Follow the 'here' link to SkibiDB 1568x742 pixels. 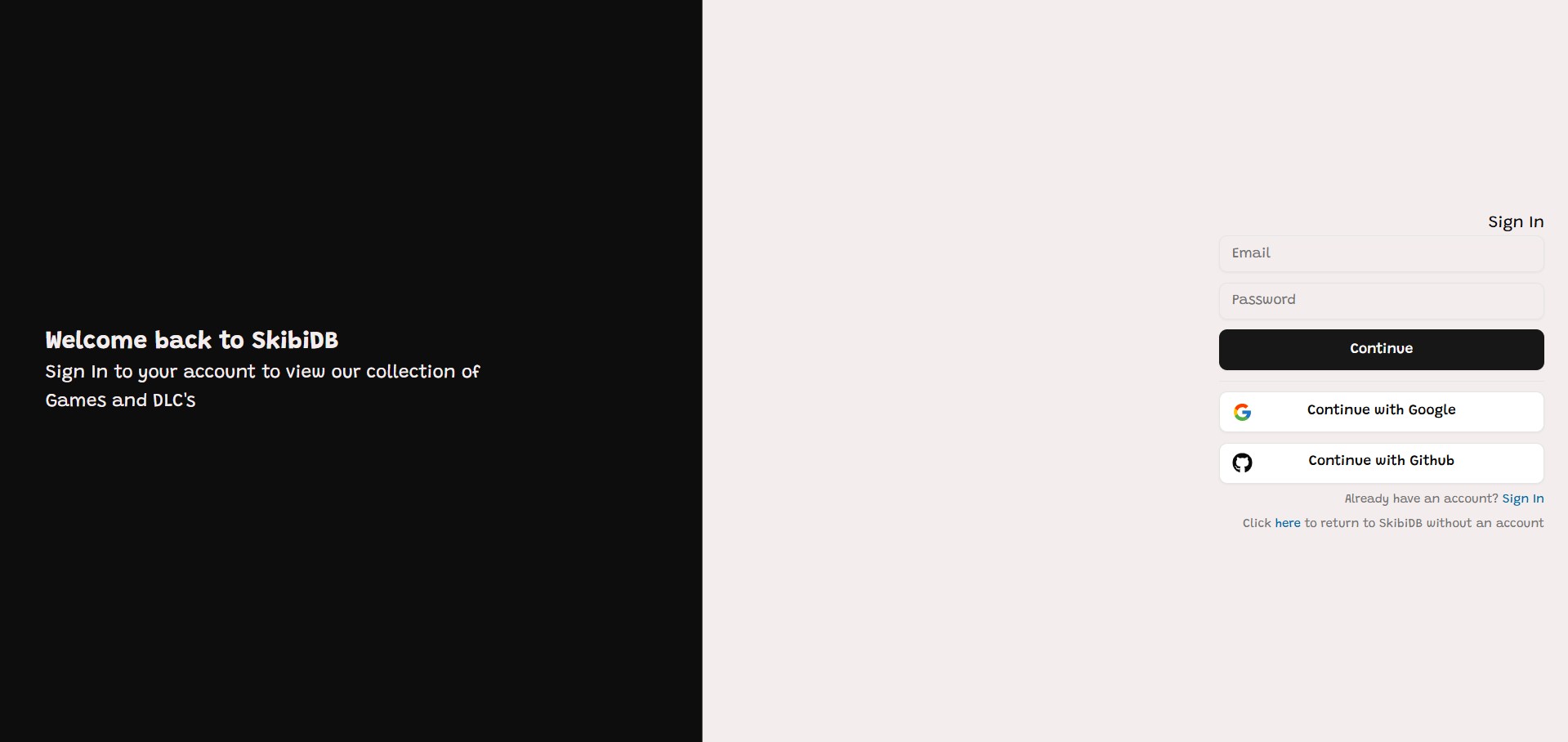[1287, 523]
